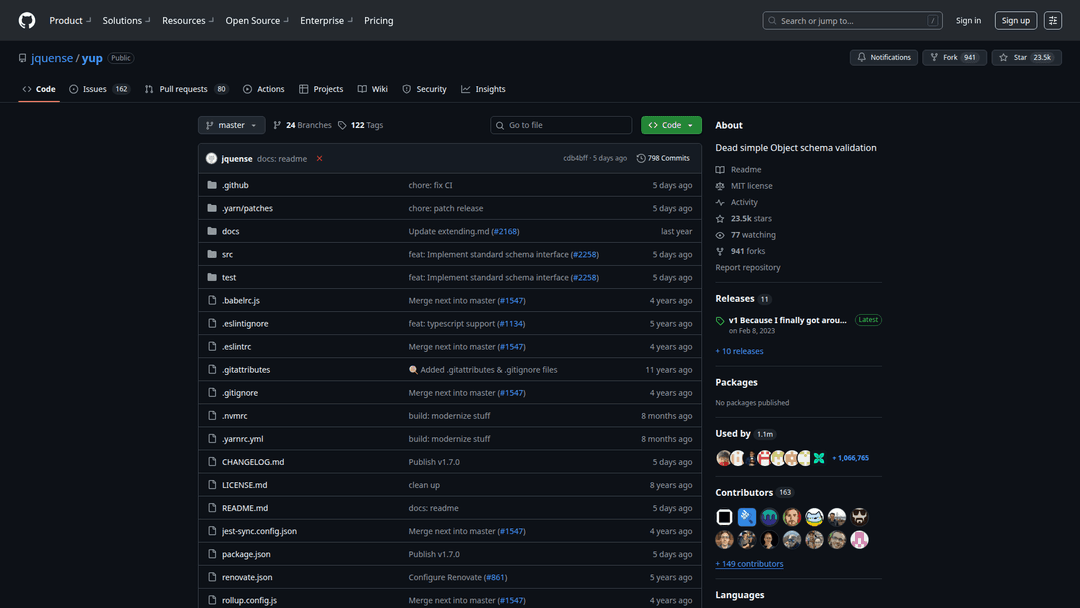The height and width of the screenshot is (608, 1080).
Task: Open the Insights tab
Action: pos(483,89)
